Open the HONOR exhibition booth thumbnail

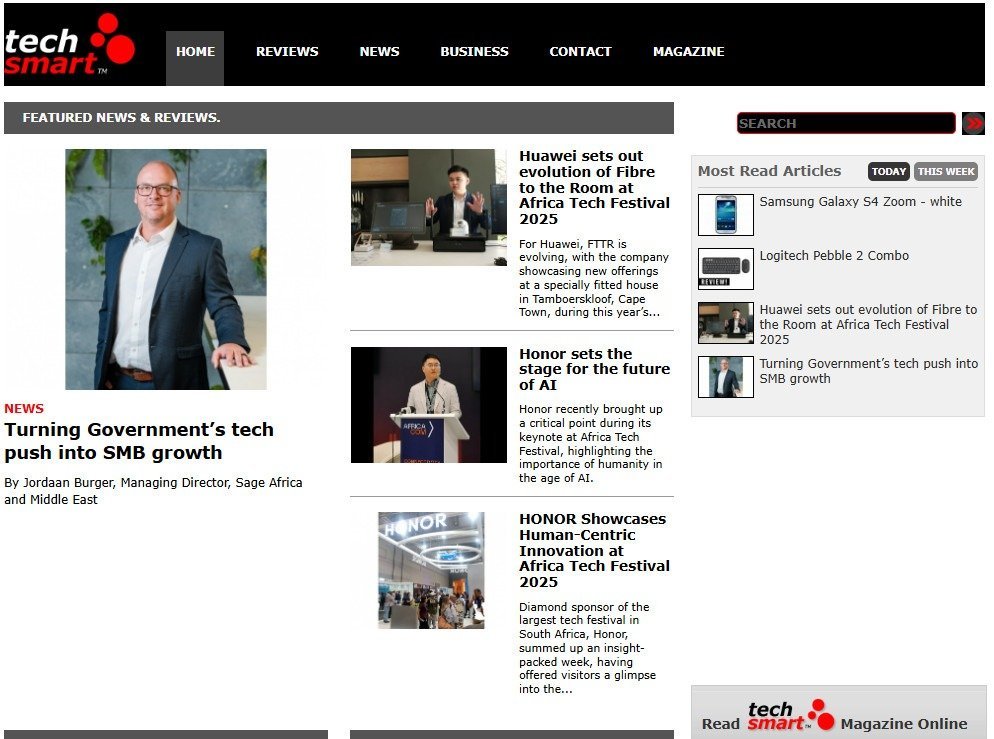[x=431, y=570]
